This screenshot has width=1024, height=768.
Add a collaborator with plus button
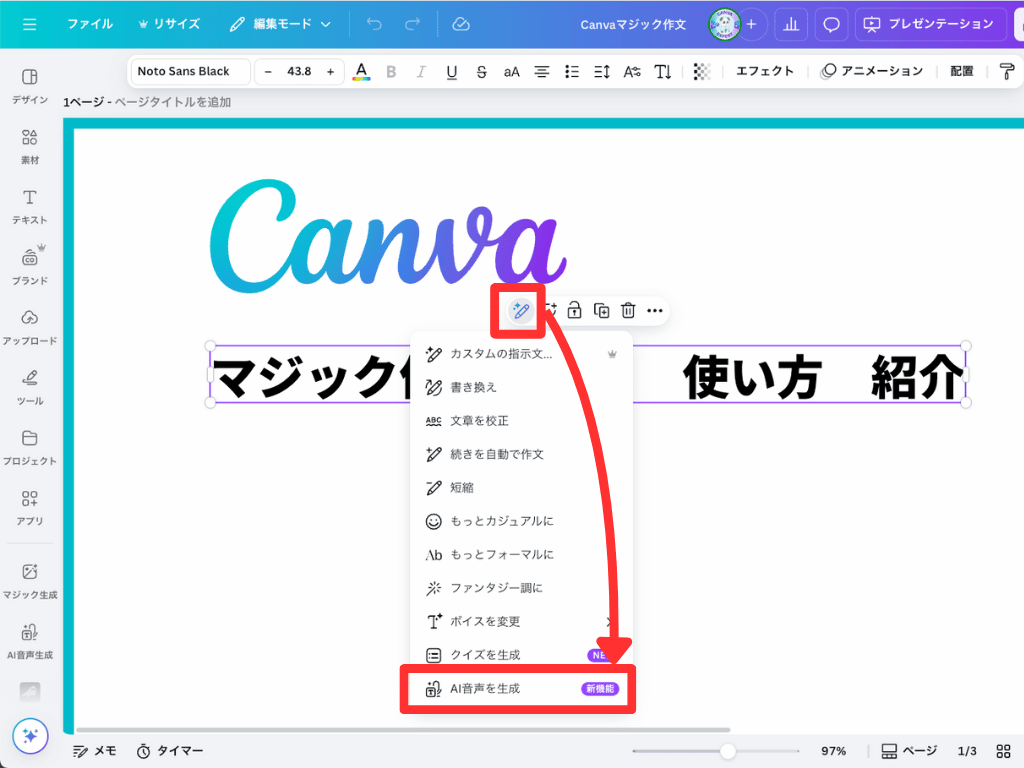click(x=752, y=24)
